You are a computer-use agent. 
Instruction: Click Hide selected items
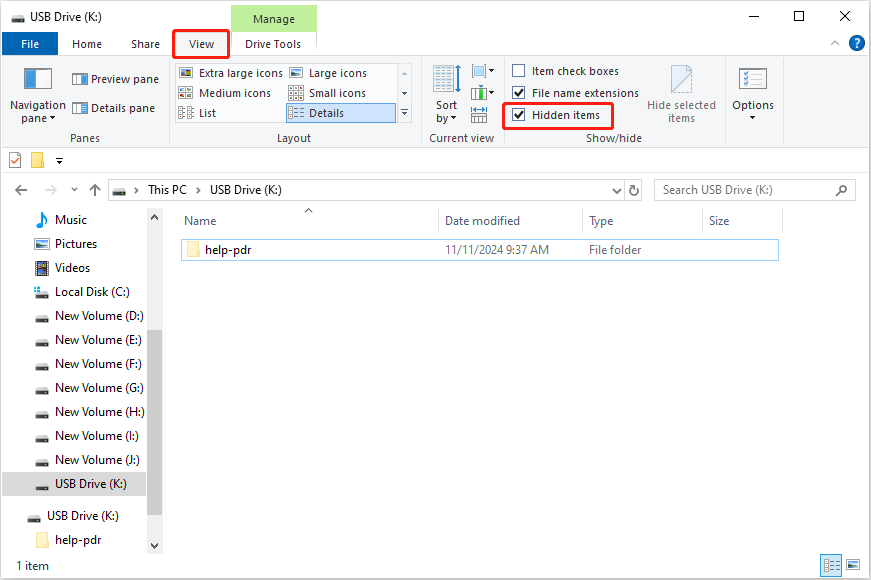click(681, 94)
